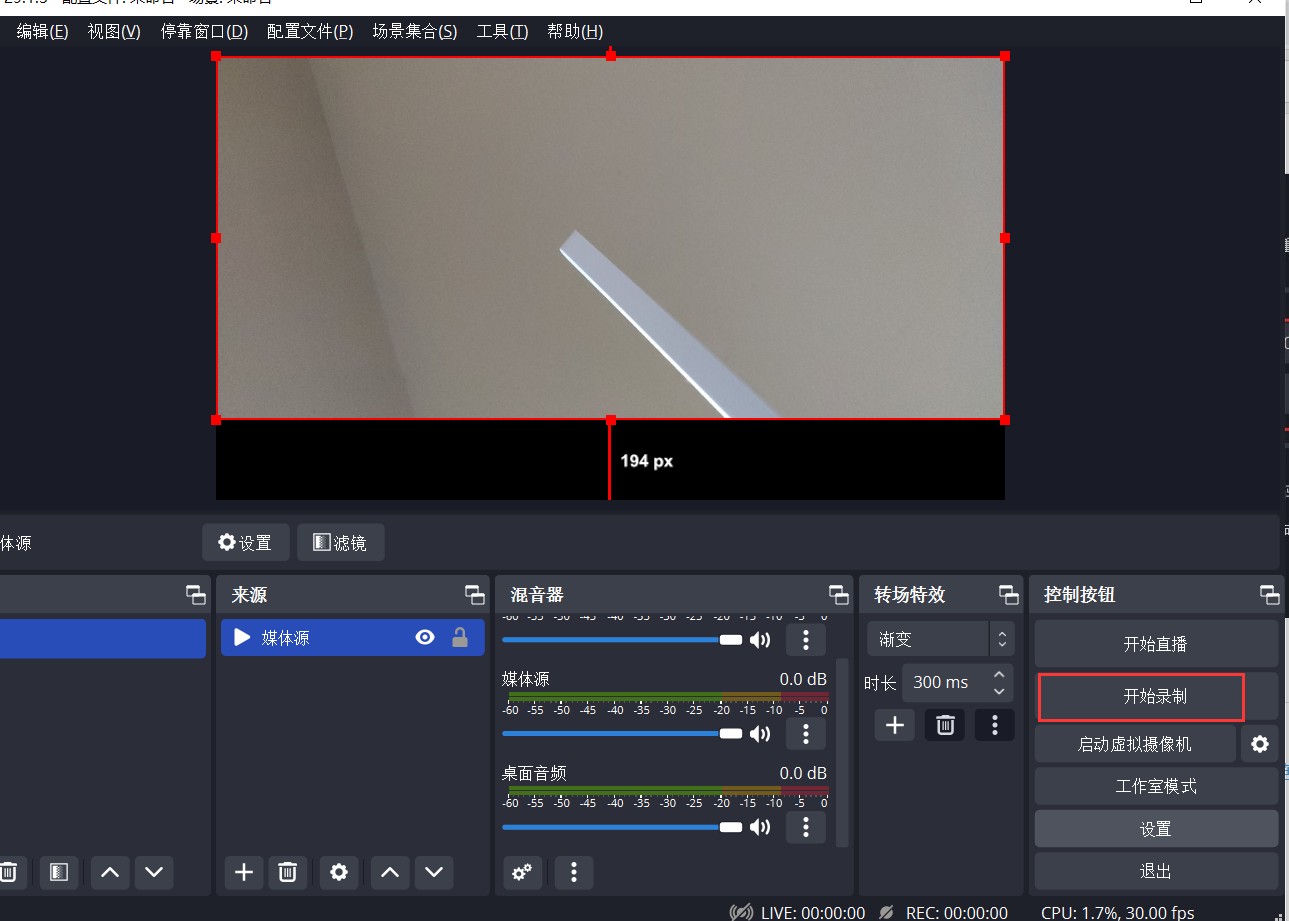Open scene filters icon in the scenes panel toolbar
Screen dimensions: 1289x921
(x=59, y=873)
